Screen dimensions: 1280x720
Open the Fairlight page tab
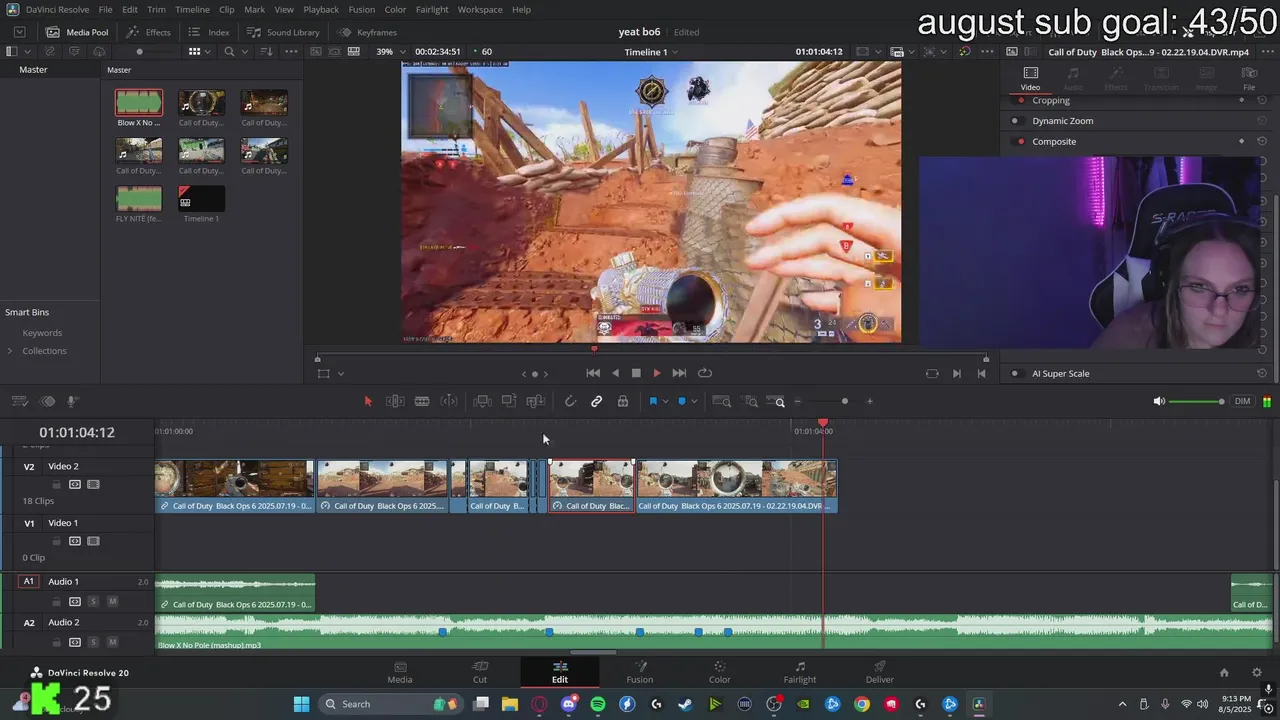(x=800, y=672)
